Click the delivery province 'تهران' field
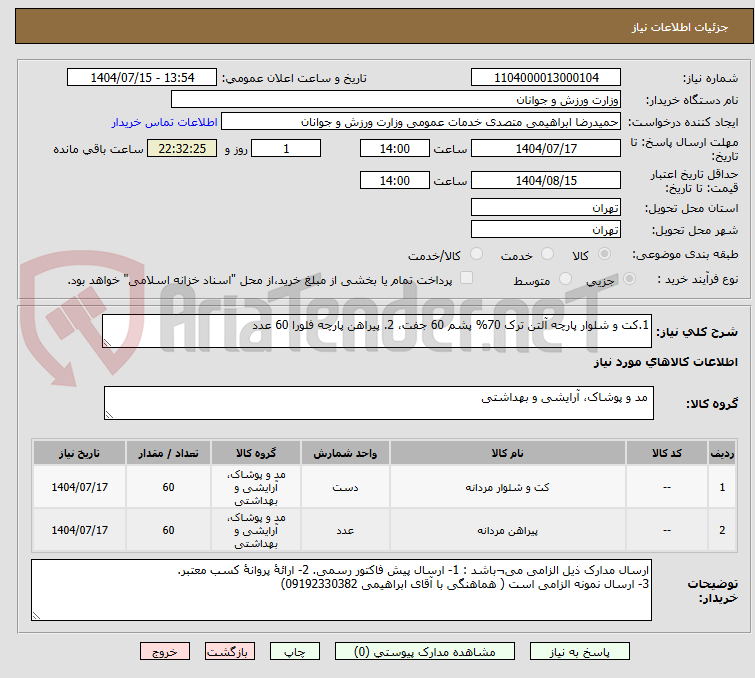Image resolution: width=755 pixels, height=678 pixels. tap(546, 208)
